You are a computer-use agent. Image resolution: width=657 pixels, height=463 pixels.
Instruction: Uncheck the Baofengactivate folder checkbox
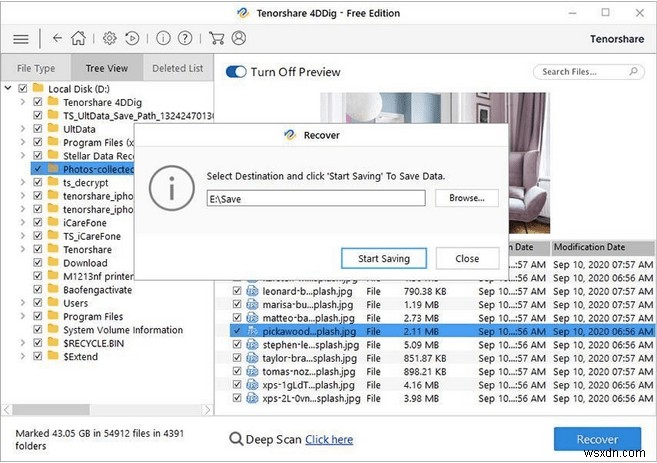pyautogui.click(x=38, y=290)
